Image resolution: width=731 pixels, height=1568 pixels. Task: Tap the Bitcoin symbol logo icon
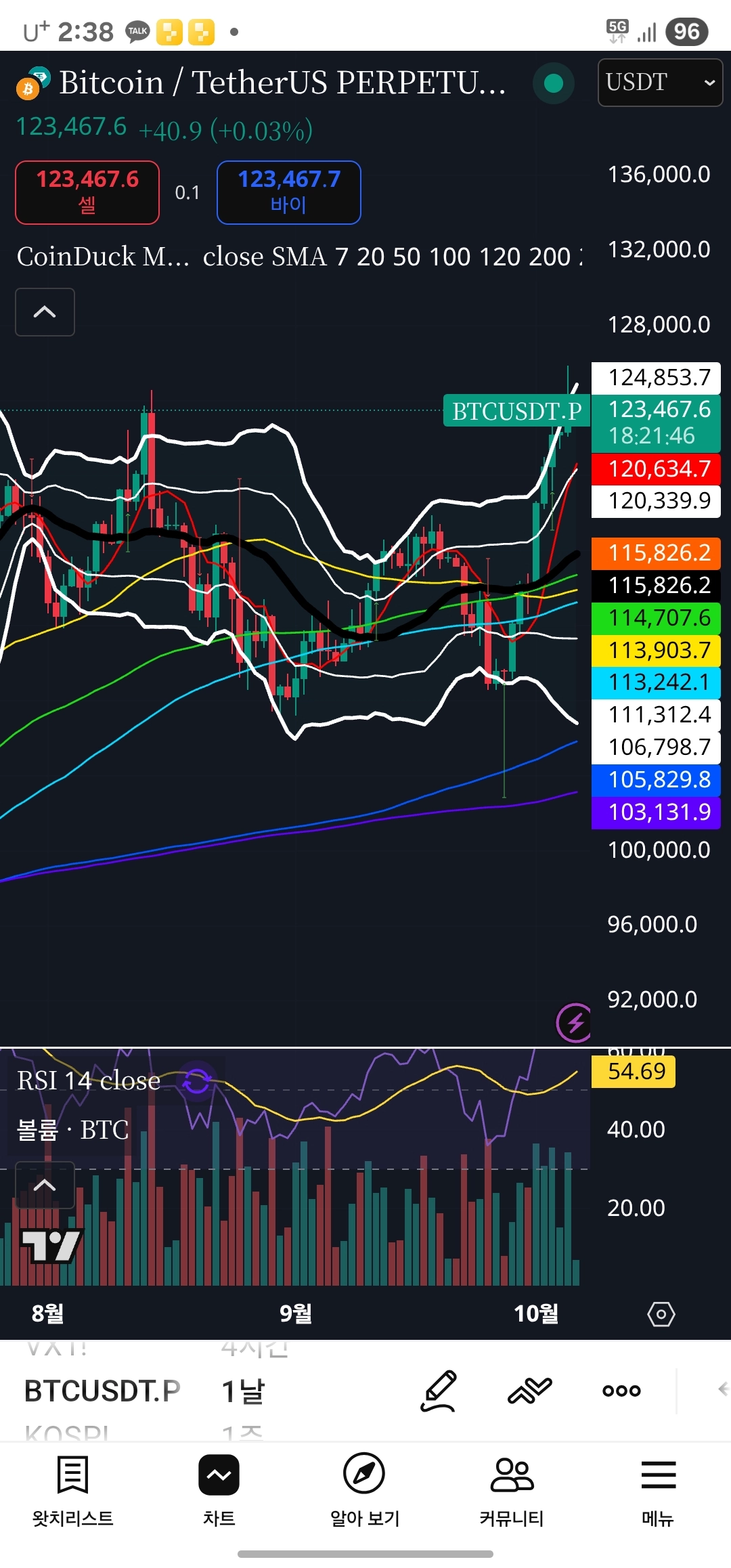tap(32, 83)
